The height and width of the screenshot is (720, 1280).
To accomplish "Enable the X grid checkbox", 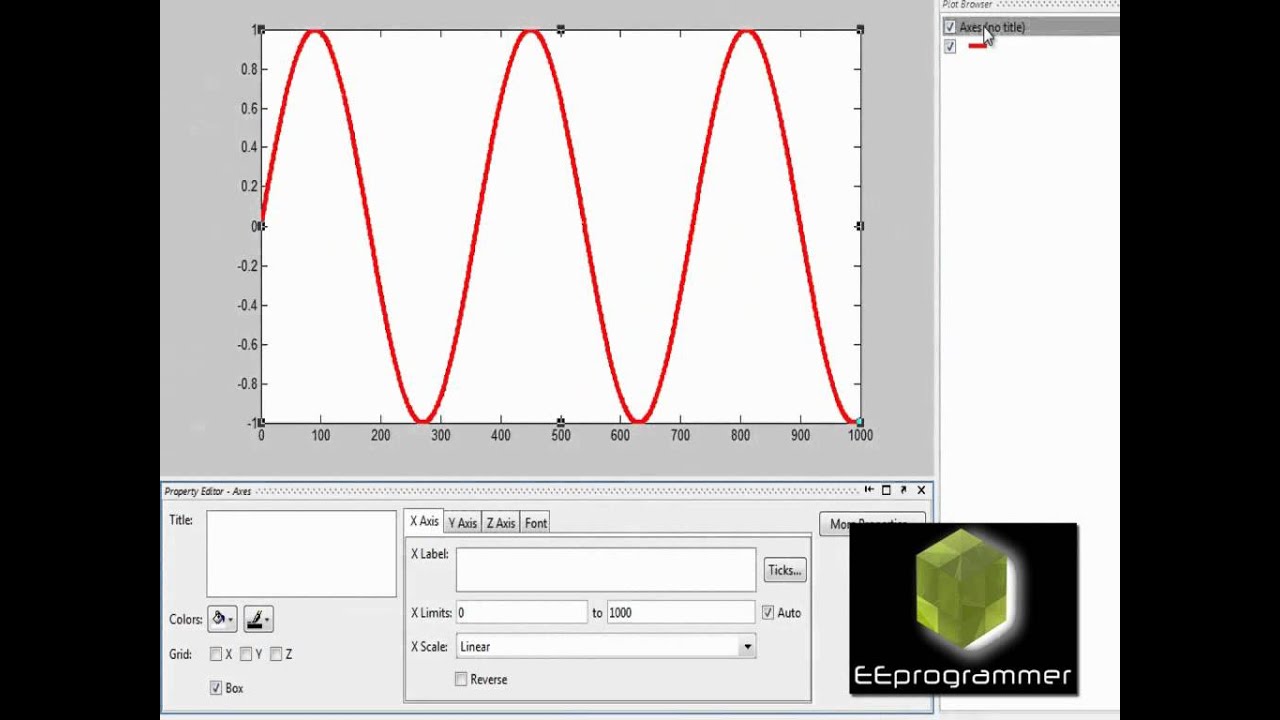I will click(216, 654).
